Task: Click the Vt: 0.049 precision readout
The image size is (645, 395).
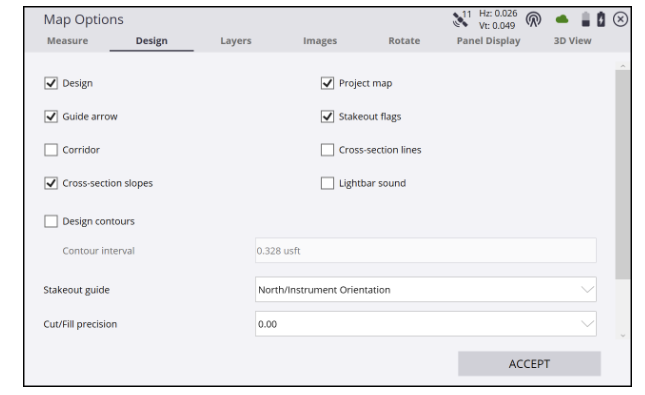Action: click(497, 26)
